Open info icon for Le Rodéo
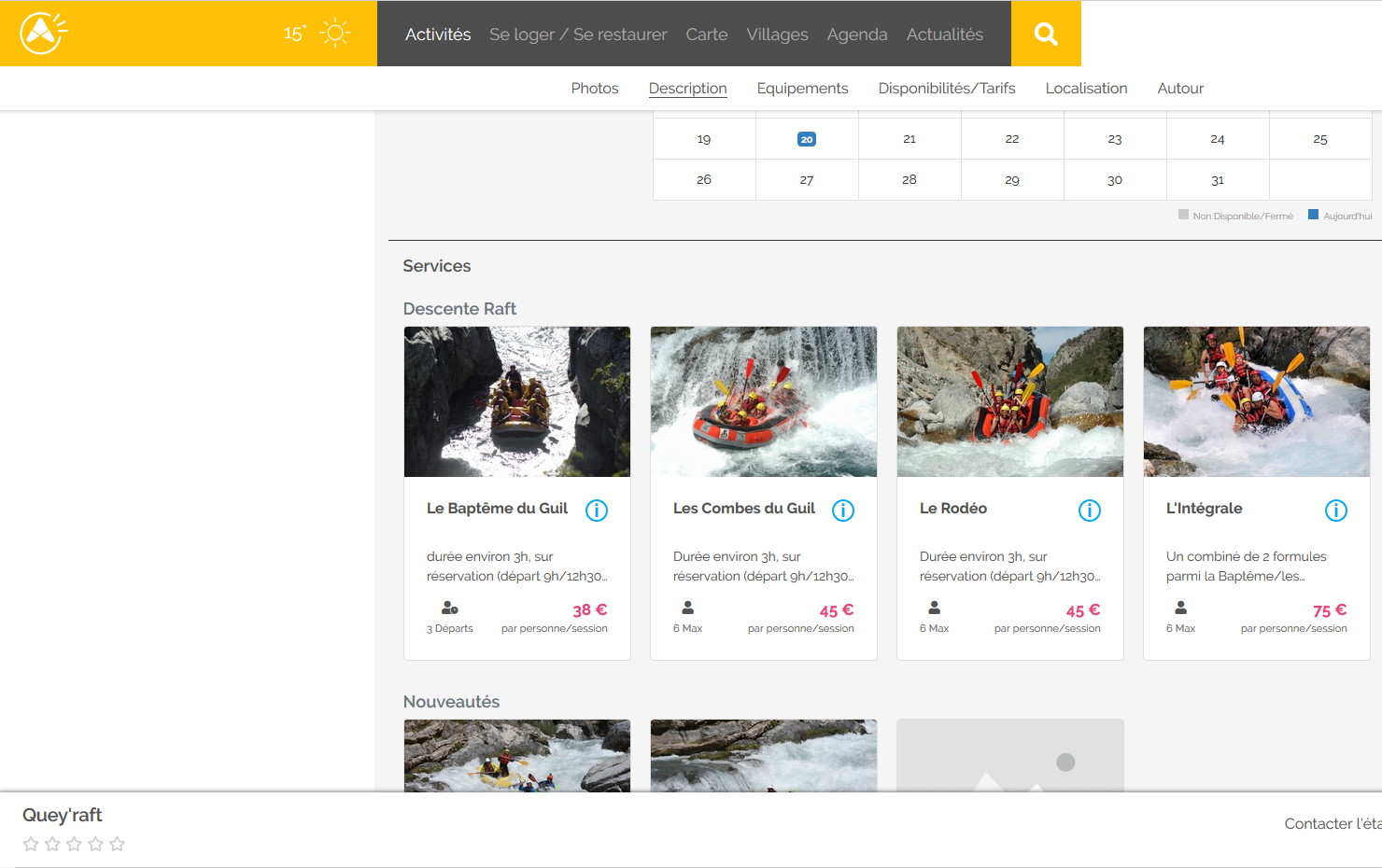1382x868 pixels. coord(1090,511)
